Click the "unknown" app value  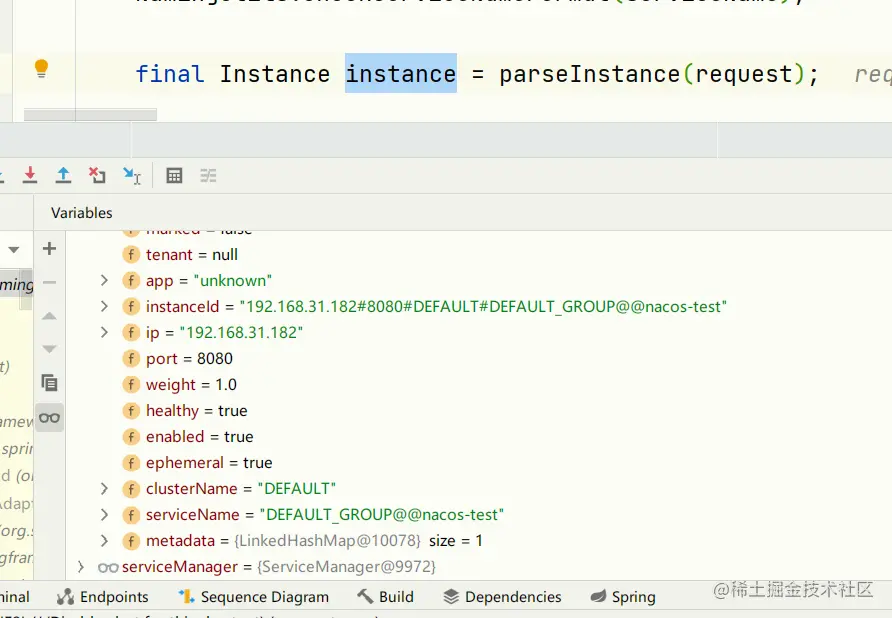pos(233,281)
